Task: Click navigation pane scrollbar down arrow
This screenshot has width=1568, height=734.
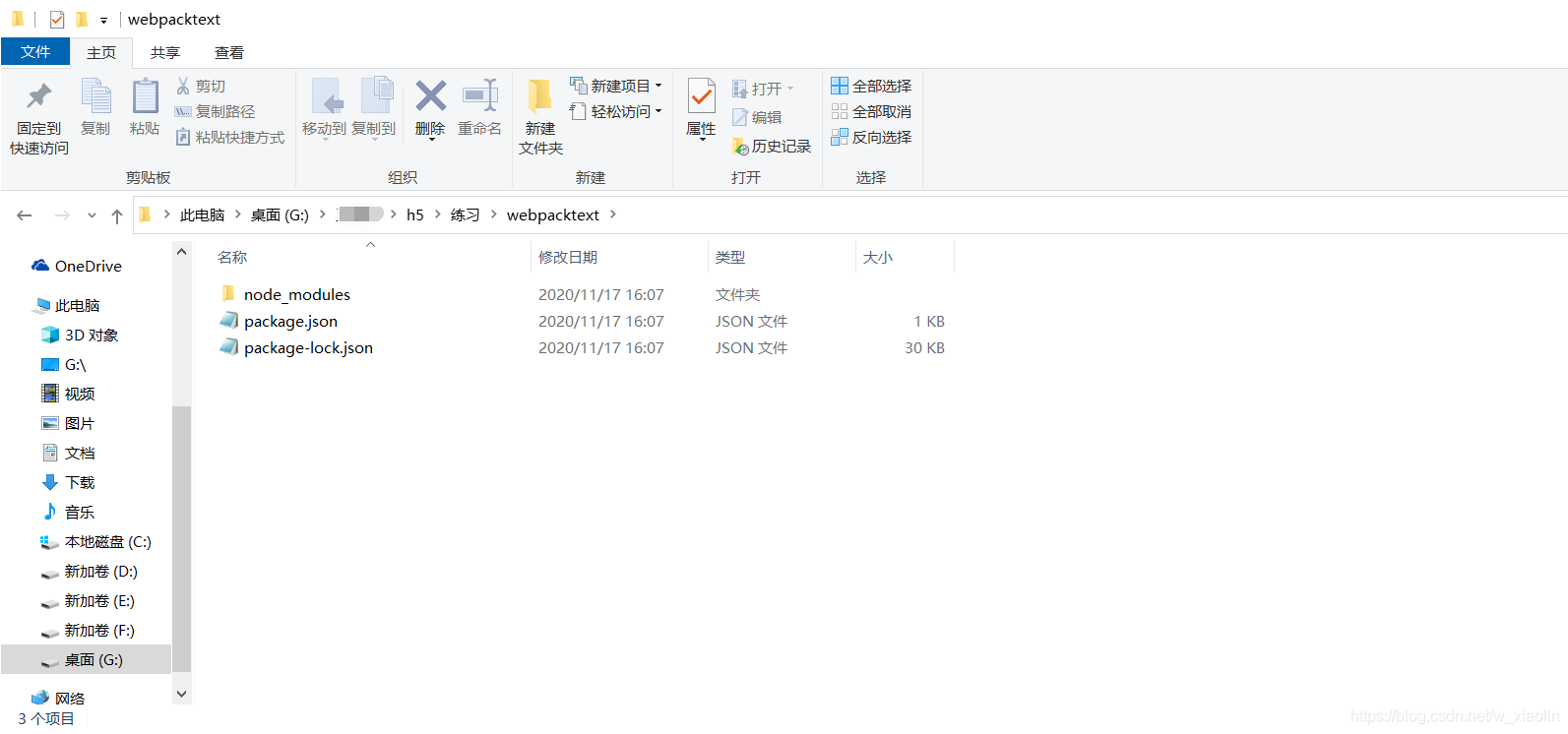Action: (181, 694)
